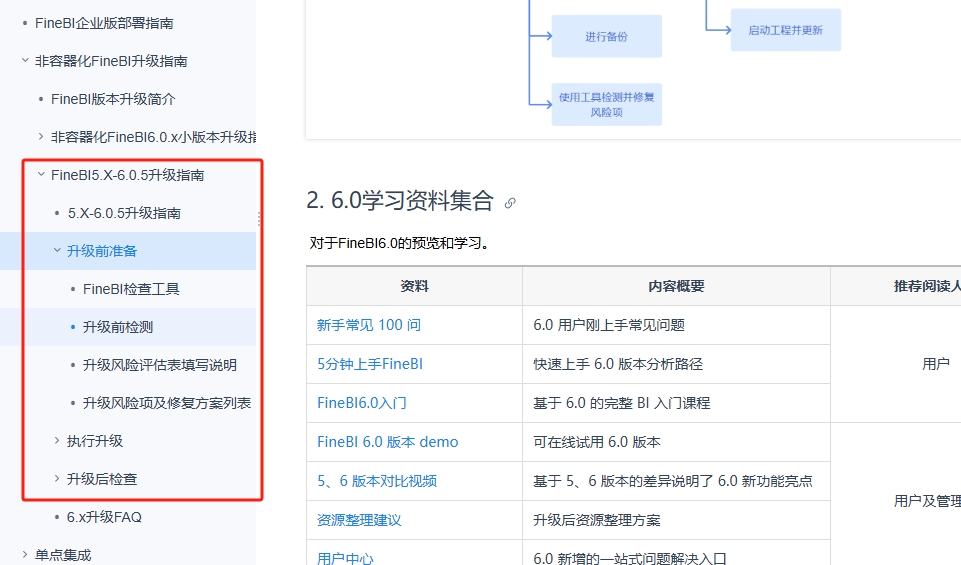Open the 新手常见 100 问 link
This screenshot has width=961, height=565.
pos(369,325)
